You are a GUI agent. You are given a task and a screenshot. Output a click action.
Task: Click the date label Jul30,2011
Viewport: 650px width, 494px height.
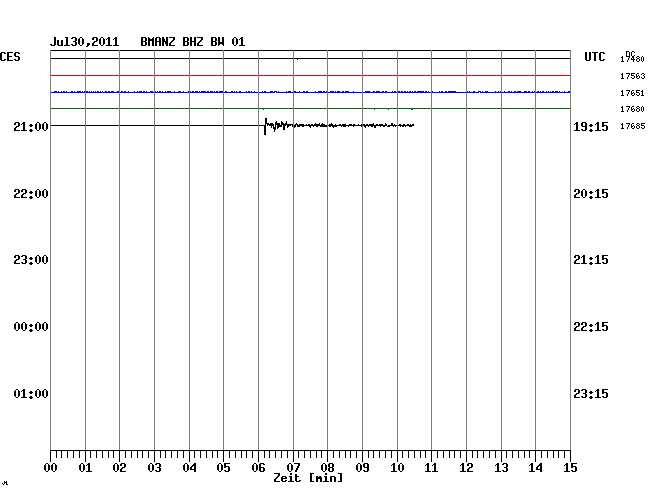(85, 42)
